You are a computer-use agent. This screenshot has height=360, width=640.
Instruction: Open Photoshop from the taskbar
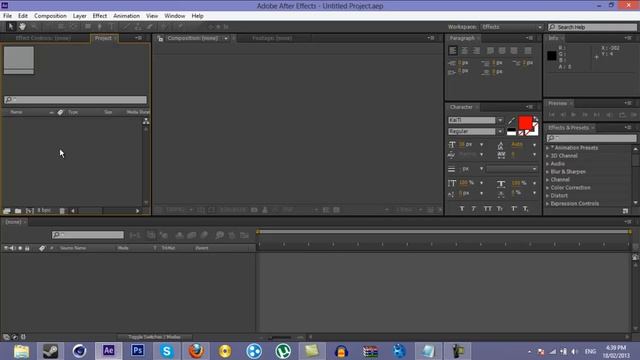[138, 351]
